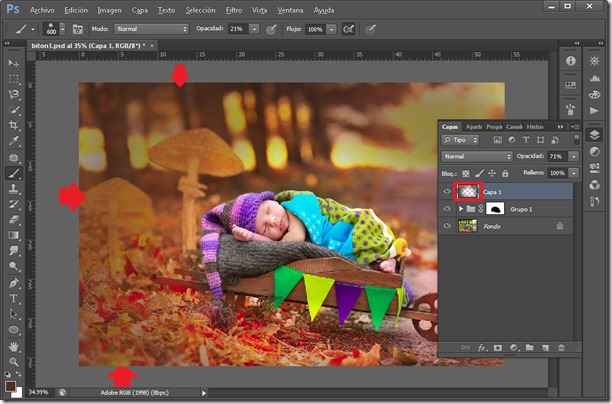The height and width of the screenshot is (404, 612).
Task: Hide the Capa 1 layer
Action: 447,191
